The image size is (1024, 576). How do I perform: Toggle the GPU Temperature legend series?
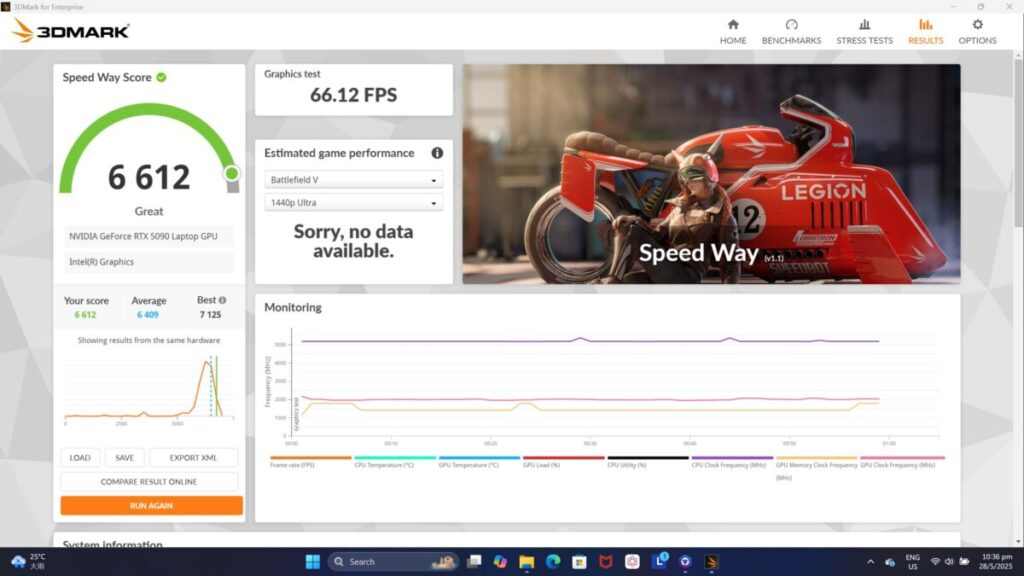(479, 462)
